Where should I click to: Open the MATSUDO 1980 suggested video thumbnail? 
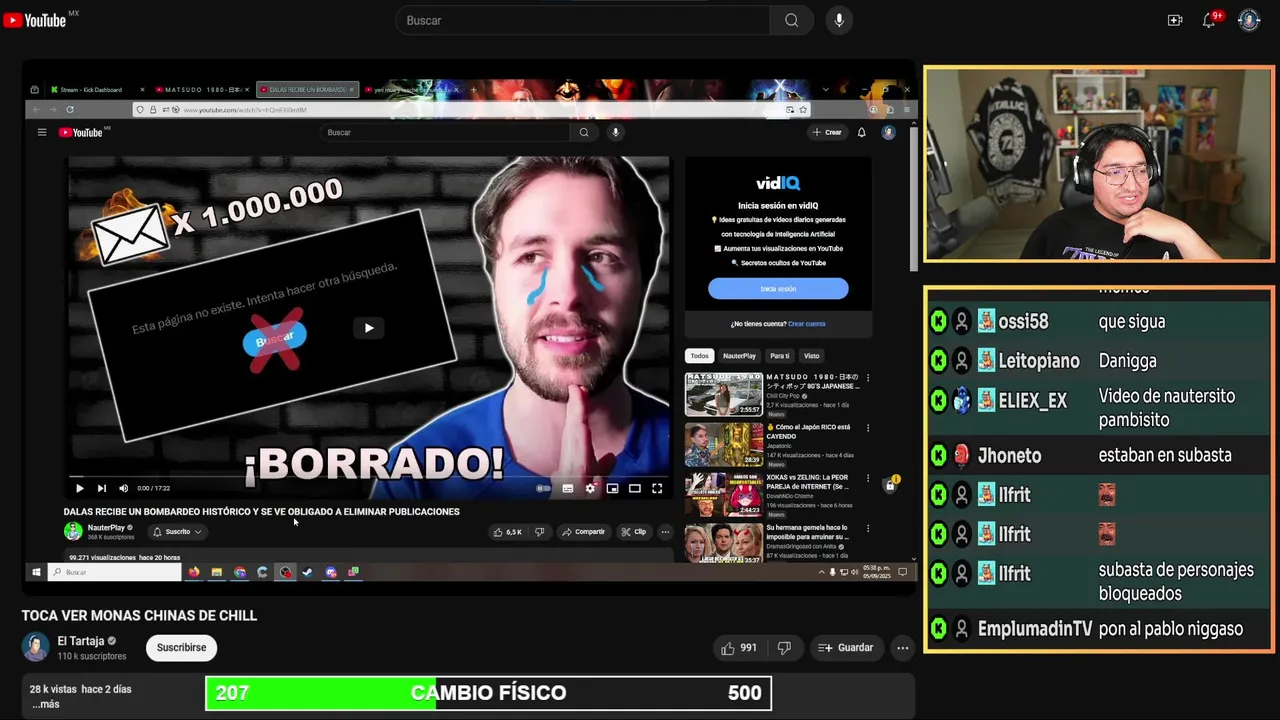pos(723,394)
